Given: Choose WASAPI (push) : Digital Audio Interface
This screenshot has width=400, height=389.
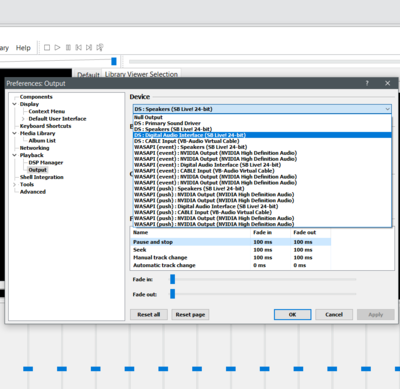Looking at the screenshot, I should [262, 206].
